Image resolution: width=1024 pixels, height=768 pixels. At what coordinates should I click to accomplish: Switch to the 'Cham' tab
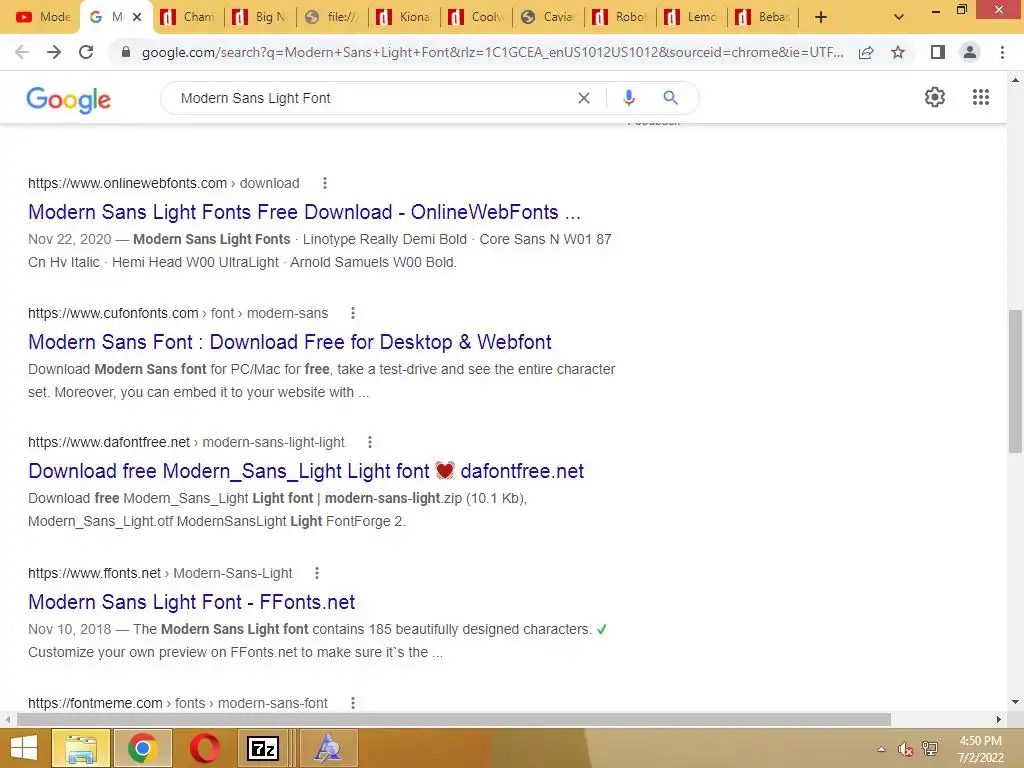pos(189,17)
